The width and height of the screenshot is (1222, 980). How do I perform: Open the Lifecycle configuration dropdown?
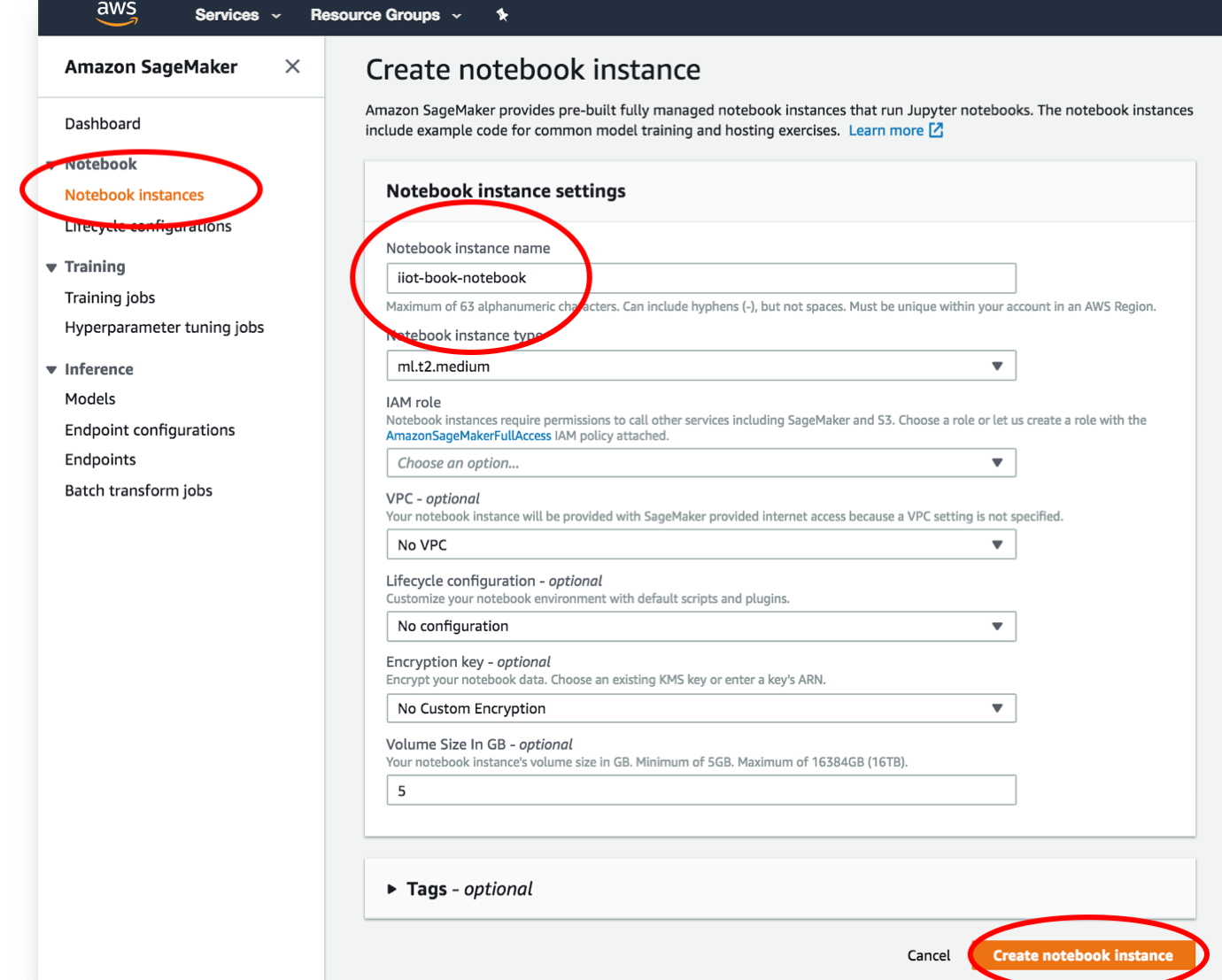pos(700,626)
